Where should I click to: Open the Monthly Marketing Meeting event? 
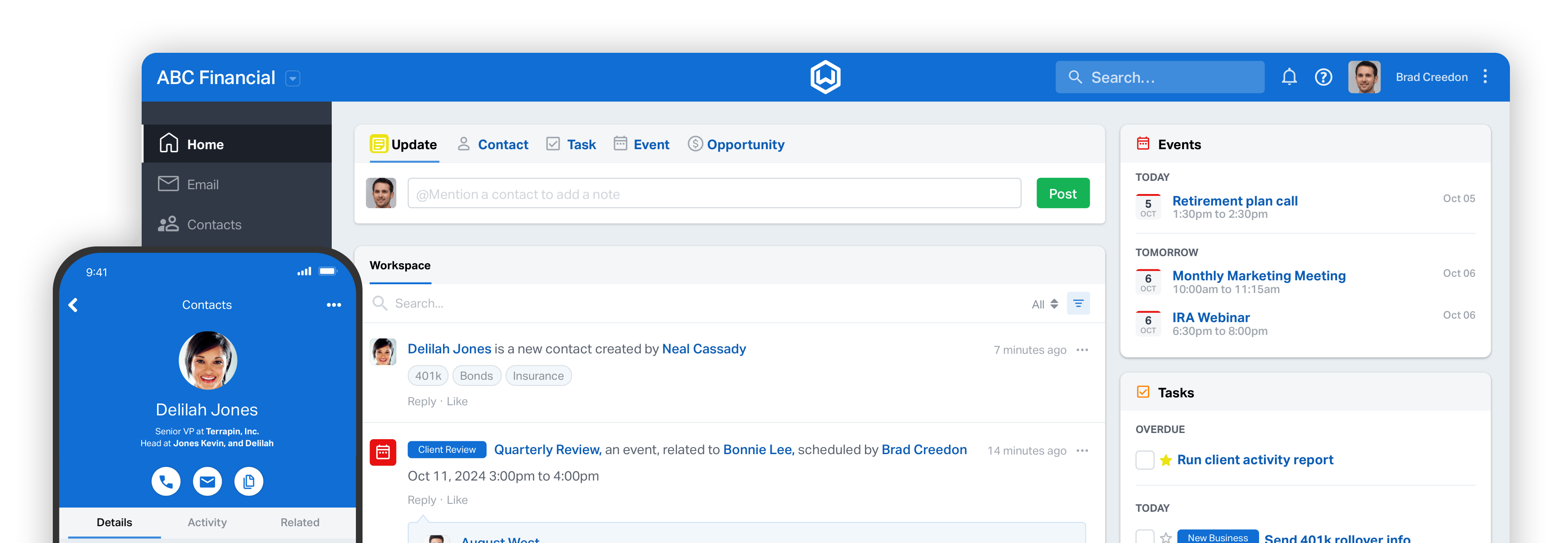[x=1259, y=276]
